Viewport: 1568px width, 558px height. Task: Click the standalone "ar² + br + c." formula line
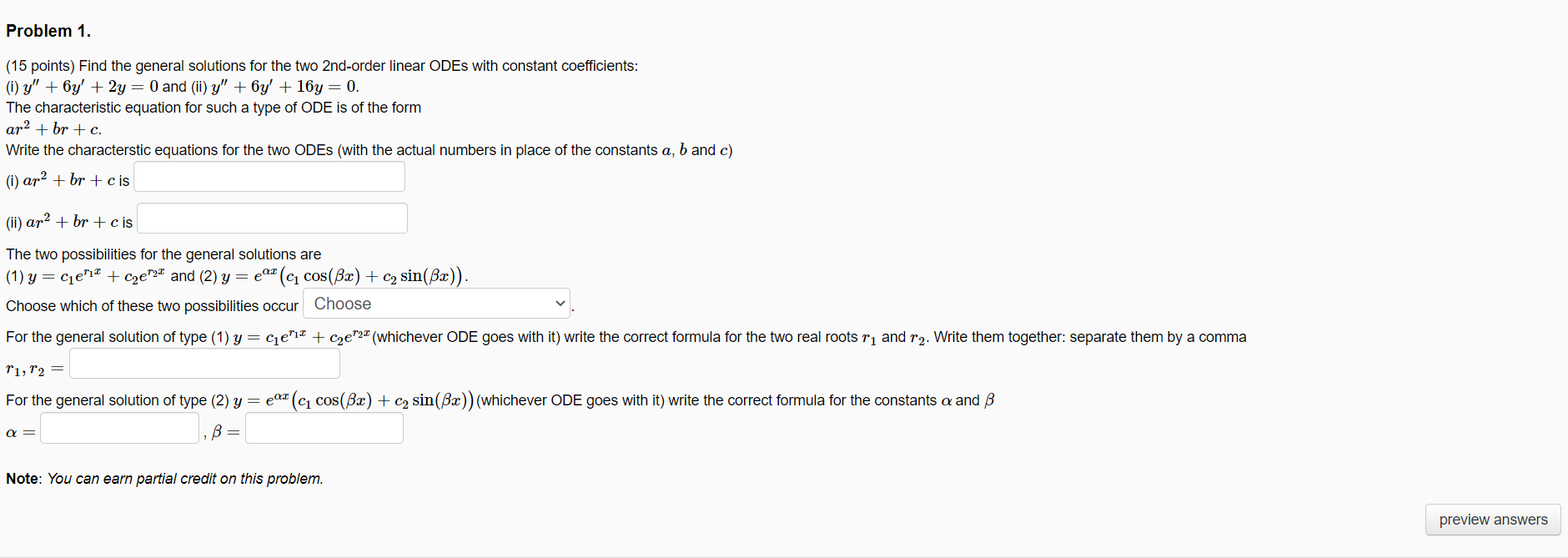click(54, 128)
